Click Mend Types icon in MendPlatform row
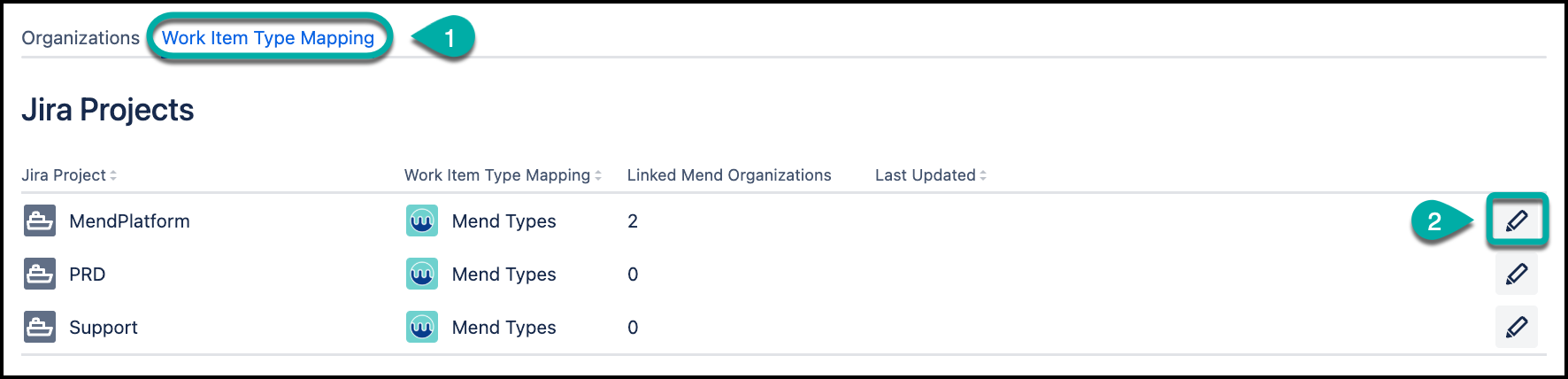The image size is (1568, 379). pos(422,221)
